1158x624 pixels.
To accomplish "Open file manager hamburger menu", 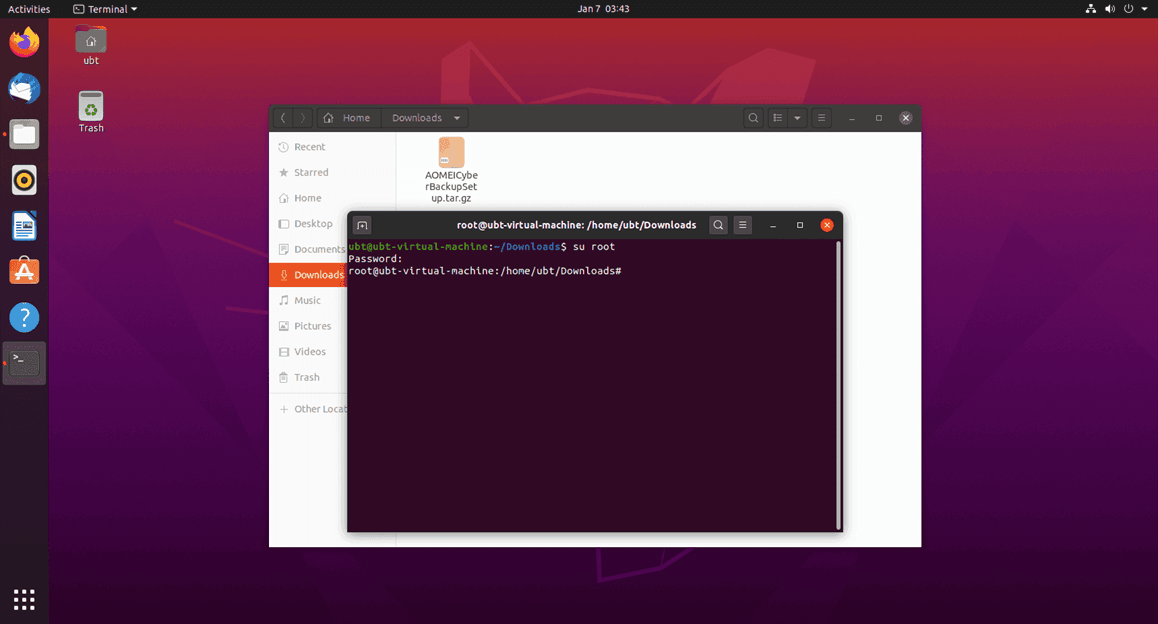I will [x=821, y=118].
